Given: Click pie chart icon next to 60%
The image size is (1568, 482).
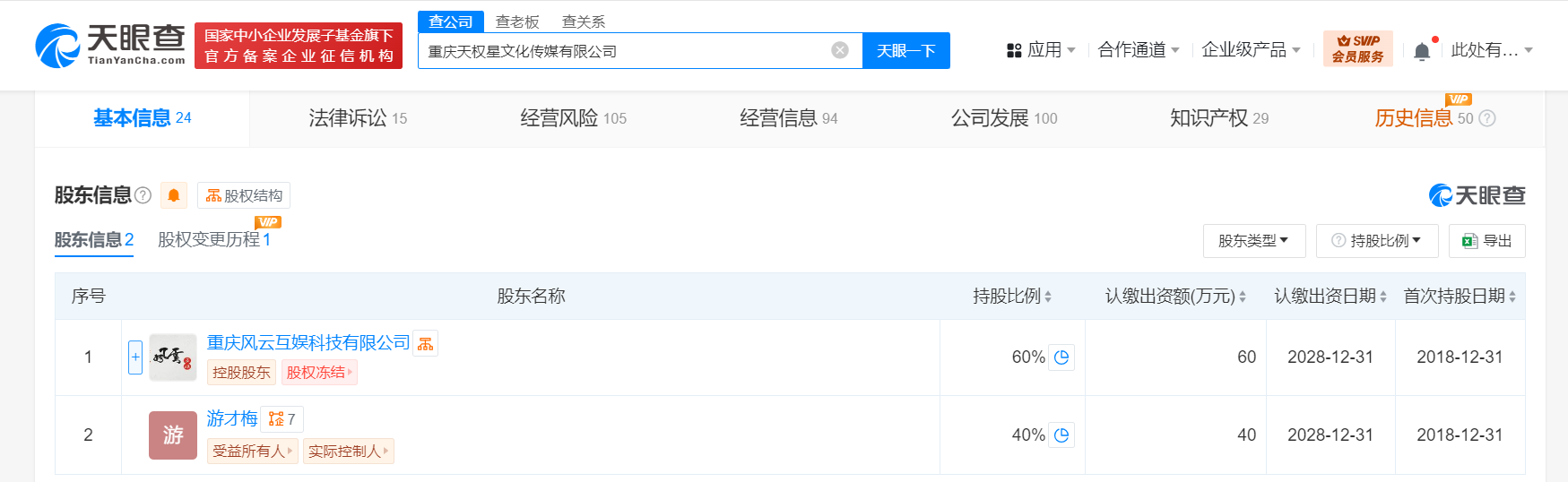Looking at the screenshot, I should point(1061,357).
